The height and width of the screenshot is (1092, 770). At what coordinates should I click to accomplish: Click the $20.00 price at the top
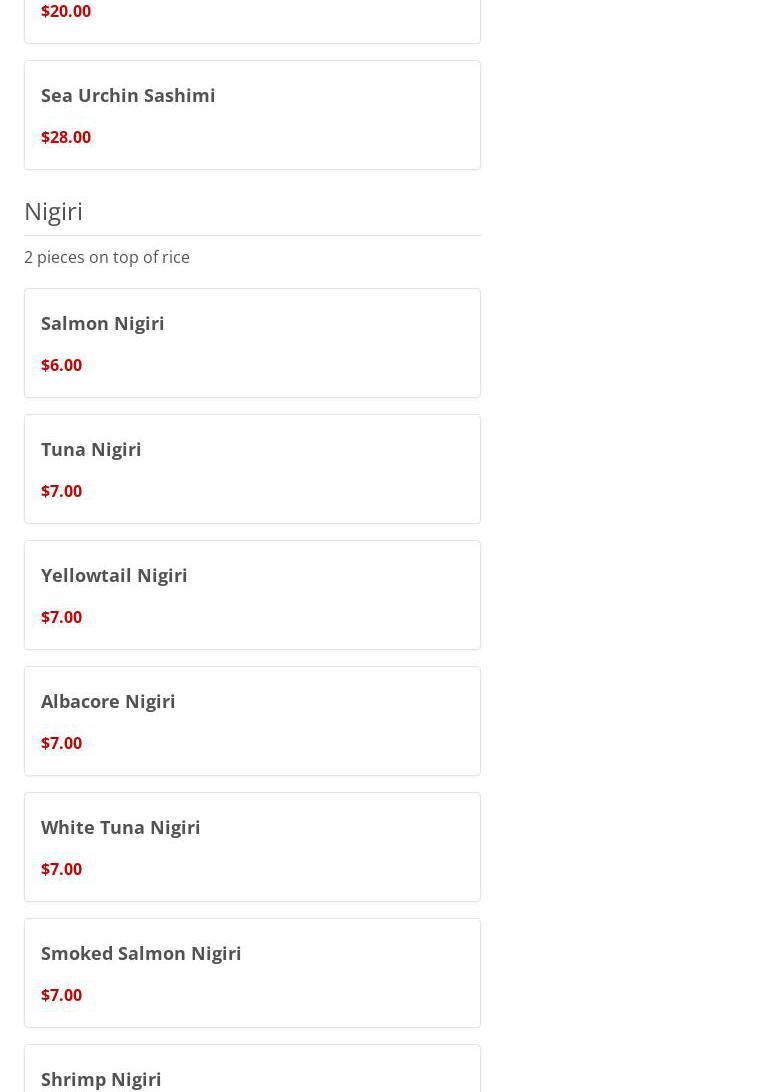66,11
